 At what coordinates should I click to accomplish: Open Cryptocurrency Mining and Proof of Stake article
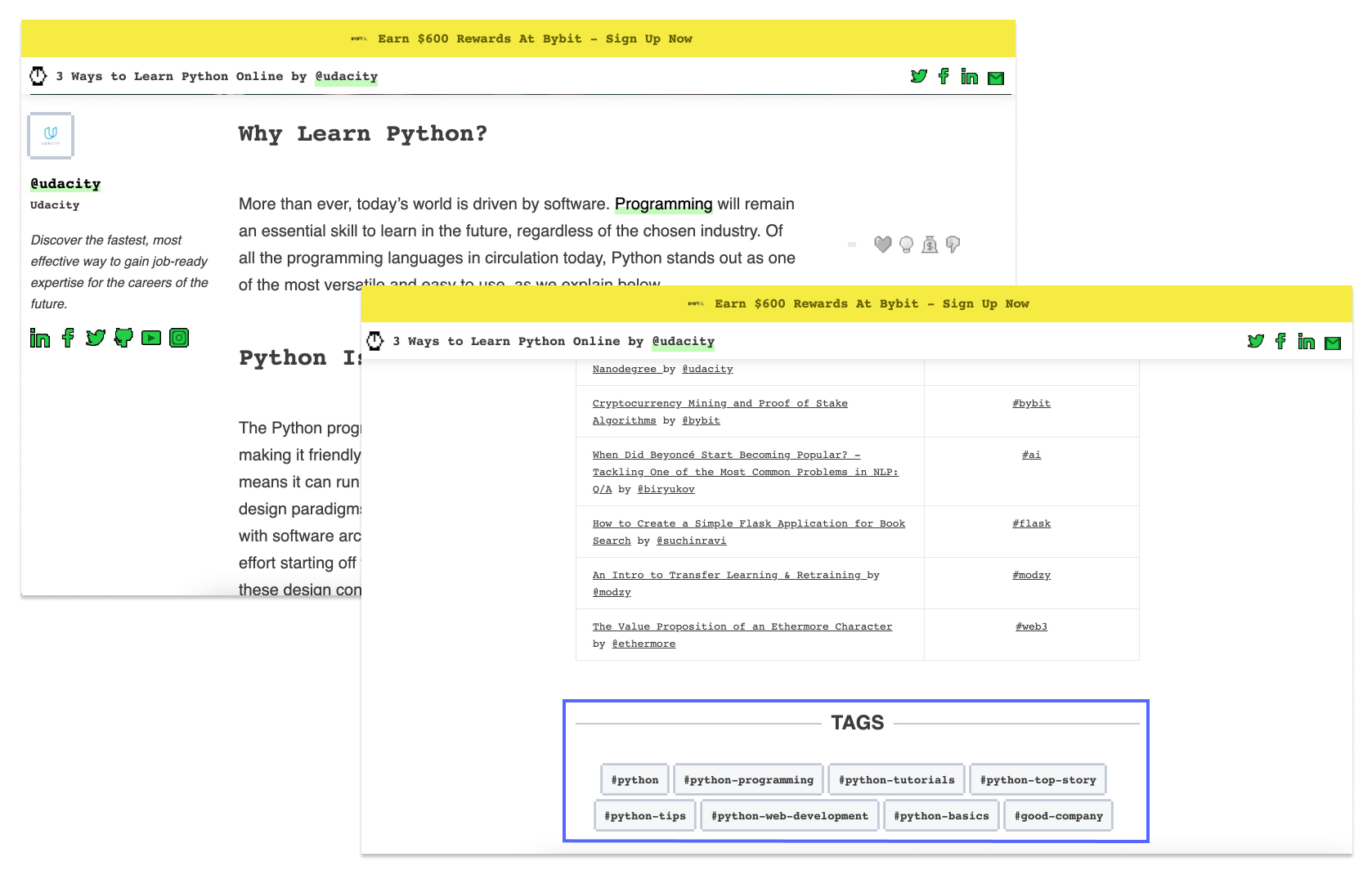pyautogui.click(x=720, y=411)
